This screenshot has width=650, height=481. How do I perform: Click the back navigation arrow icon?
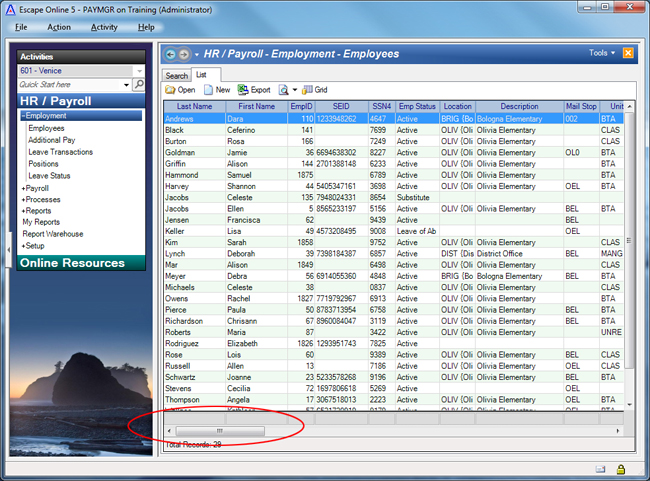point(170,54)
